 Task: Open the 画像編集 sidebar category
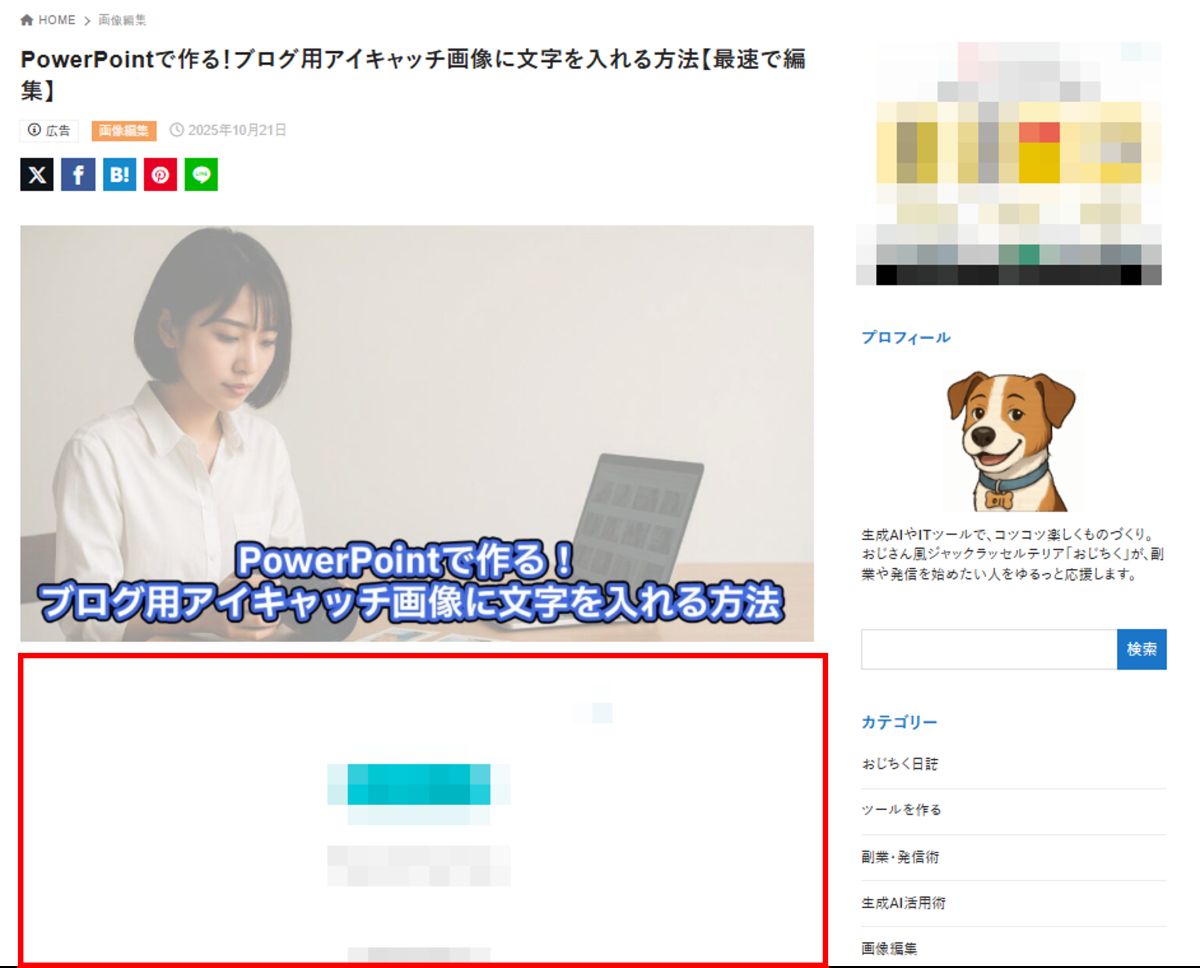click(889, 948)
